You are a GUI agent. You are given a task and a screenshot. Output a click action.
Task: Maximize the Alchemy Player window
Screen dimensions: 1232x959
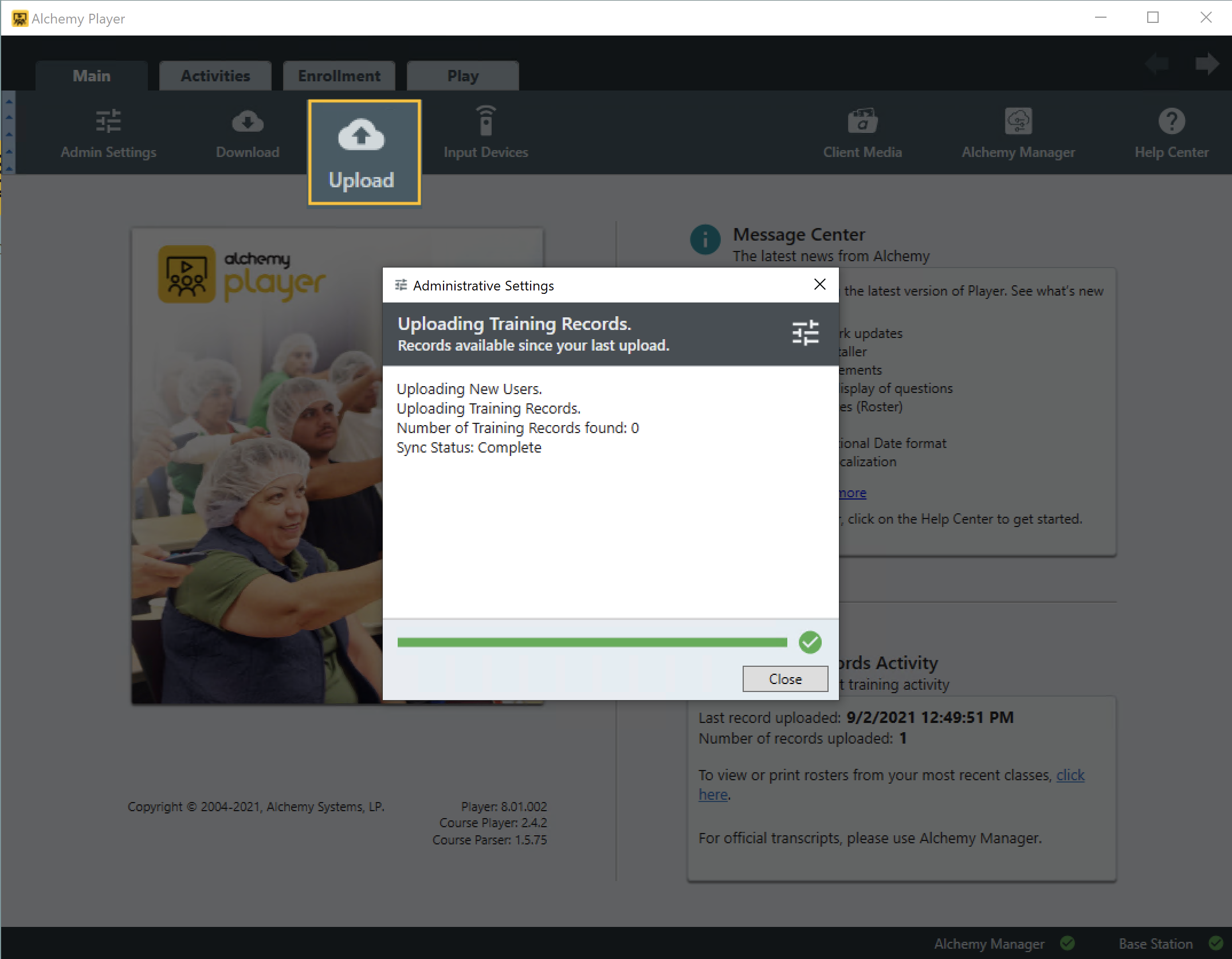(x=1153, y=18)
